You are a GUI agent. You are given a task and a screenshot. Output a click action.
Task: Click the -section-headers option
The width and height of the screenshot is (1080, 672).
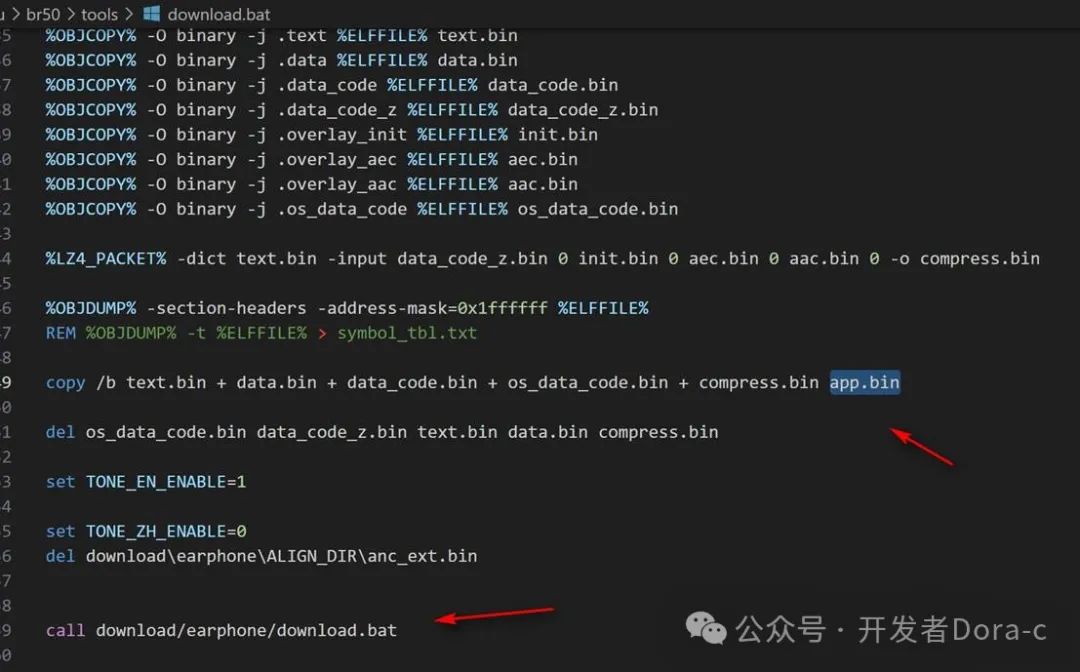226,308
